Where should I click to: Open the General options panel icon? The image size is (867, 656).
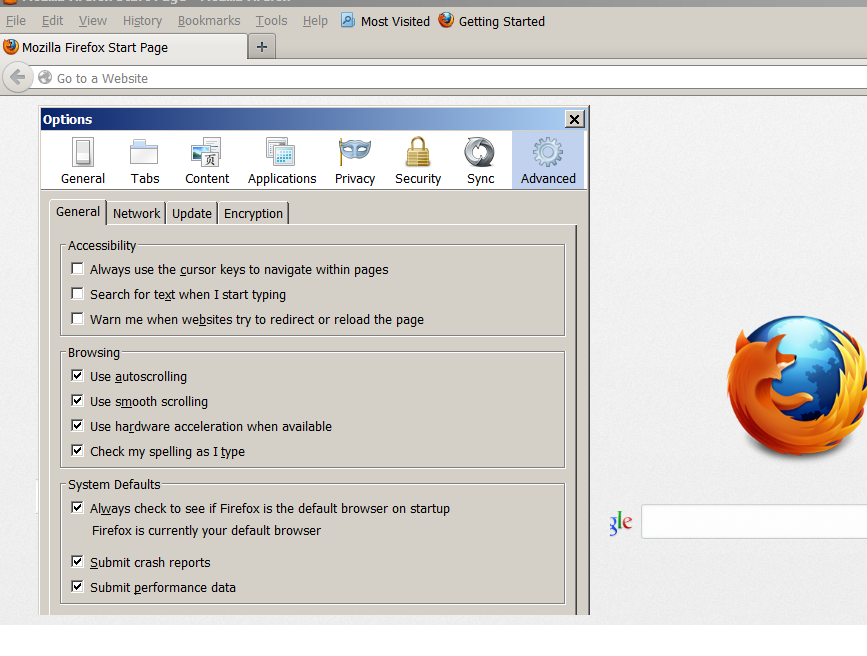[x=83, y=160]
